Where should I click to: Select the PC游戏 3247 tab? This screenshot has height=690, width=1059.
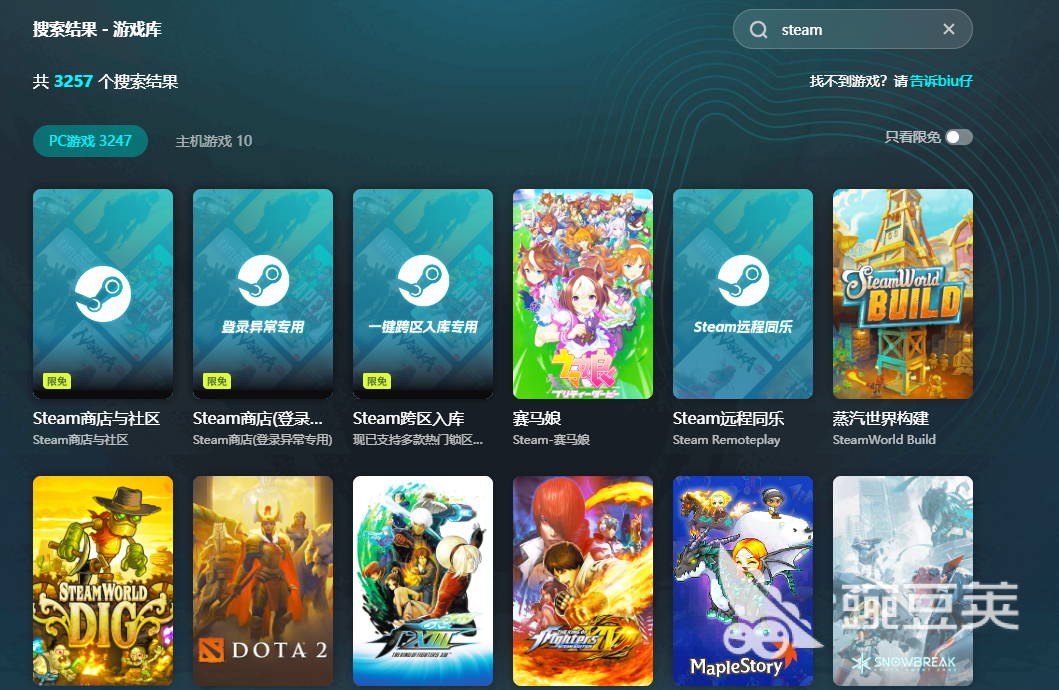(91, 140)
